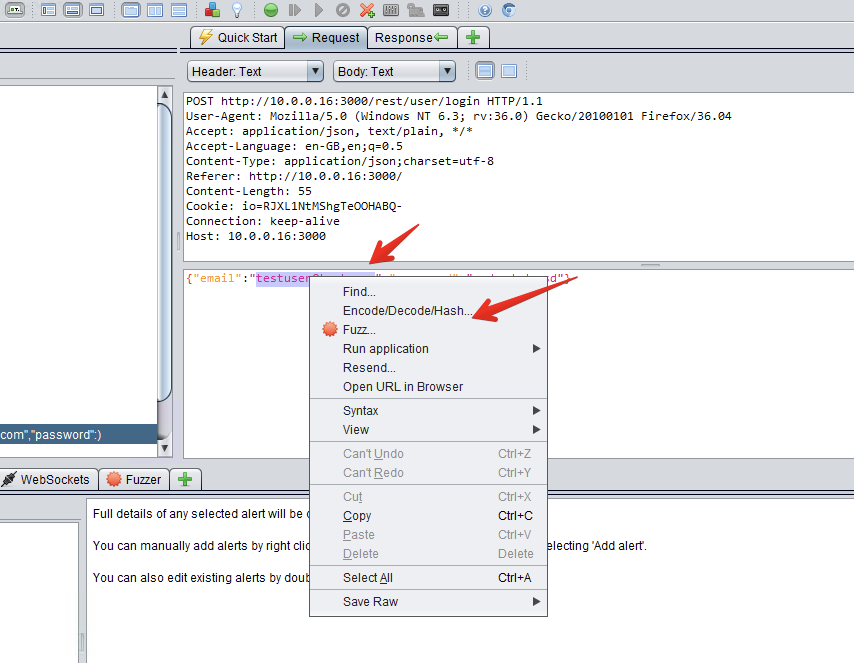This screenshot has width=854, height=663.
Task: Click the left panel vertical scrollbar thumb
Action: (x=164, y=253)
